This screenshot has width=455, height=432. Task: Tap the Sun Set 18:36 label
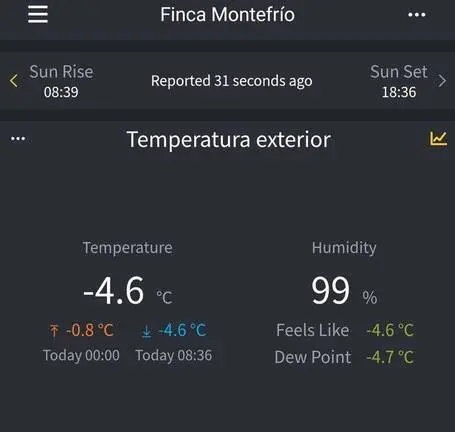pyautogui.click(x=399, y=81)
